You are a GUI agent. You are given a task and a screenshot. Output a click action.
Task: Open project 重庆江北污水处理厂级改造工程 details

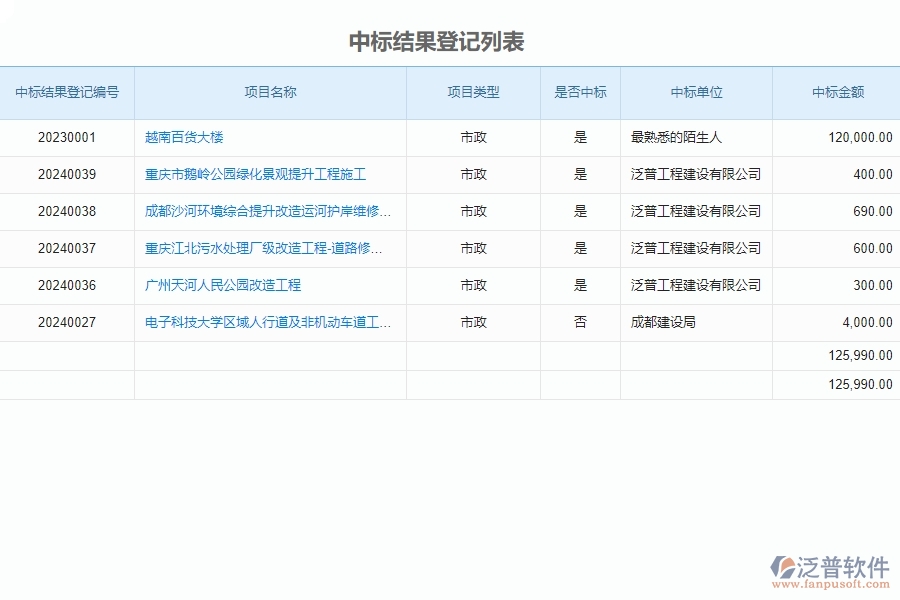coord(262,248)
